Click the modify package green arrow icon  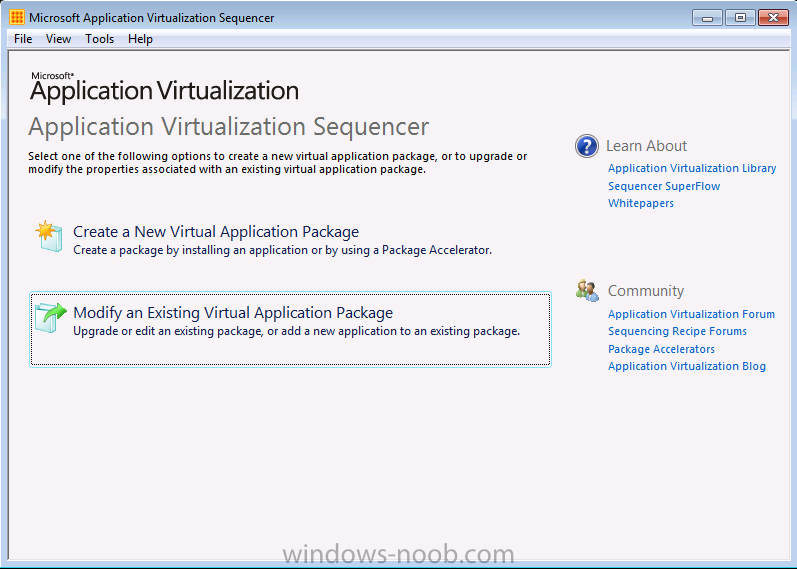pos(50,318)
